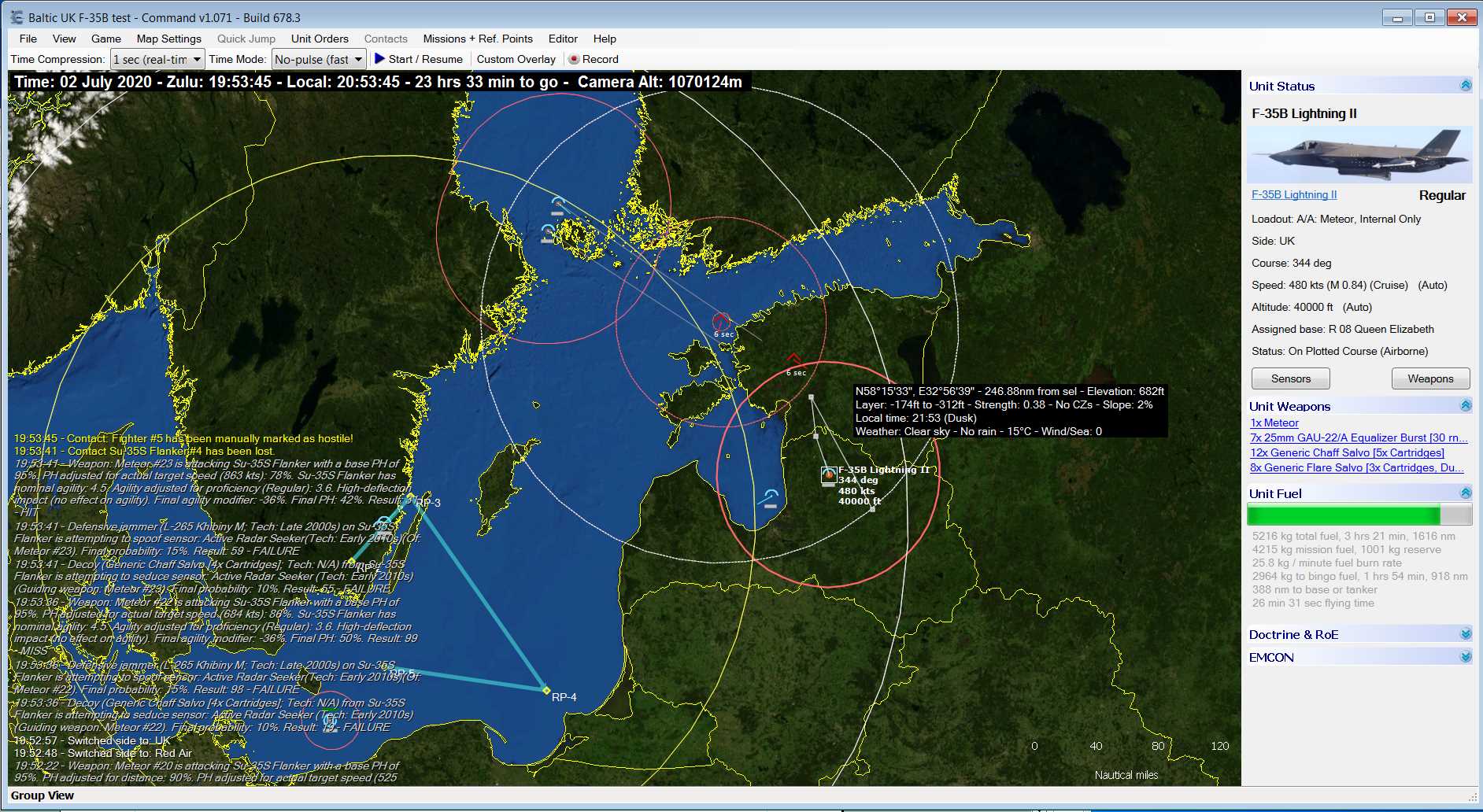Click the 'Group View' status bar label

43,795
